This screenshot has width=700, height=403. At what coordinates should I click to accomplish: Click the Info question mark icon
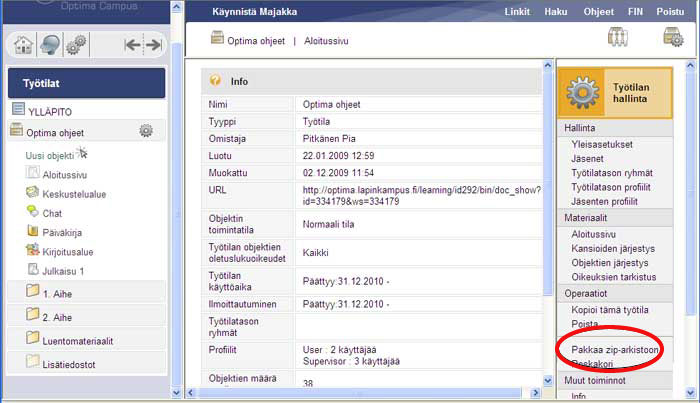(214, 82)
